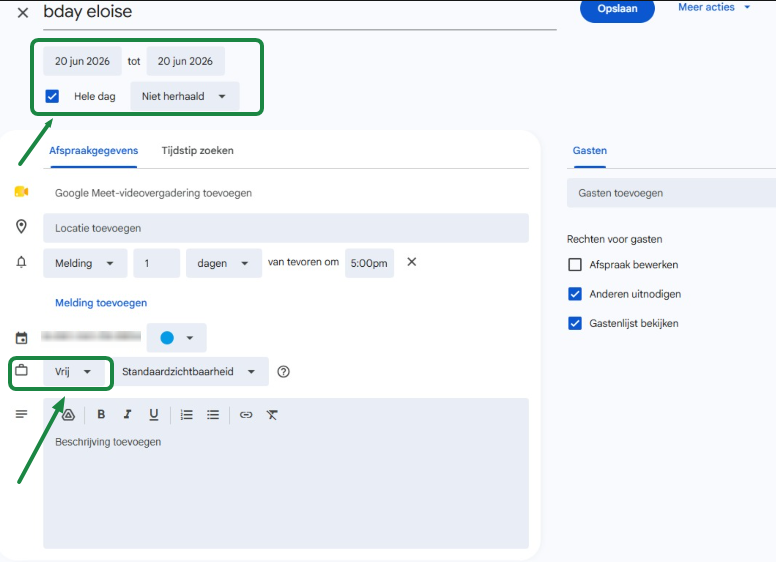Close the event editor with the X icon
Viewport: 776px width, 562px height.
23,13
